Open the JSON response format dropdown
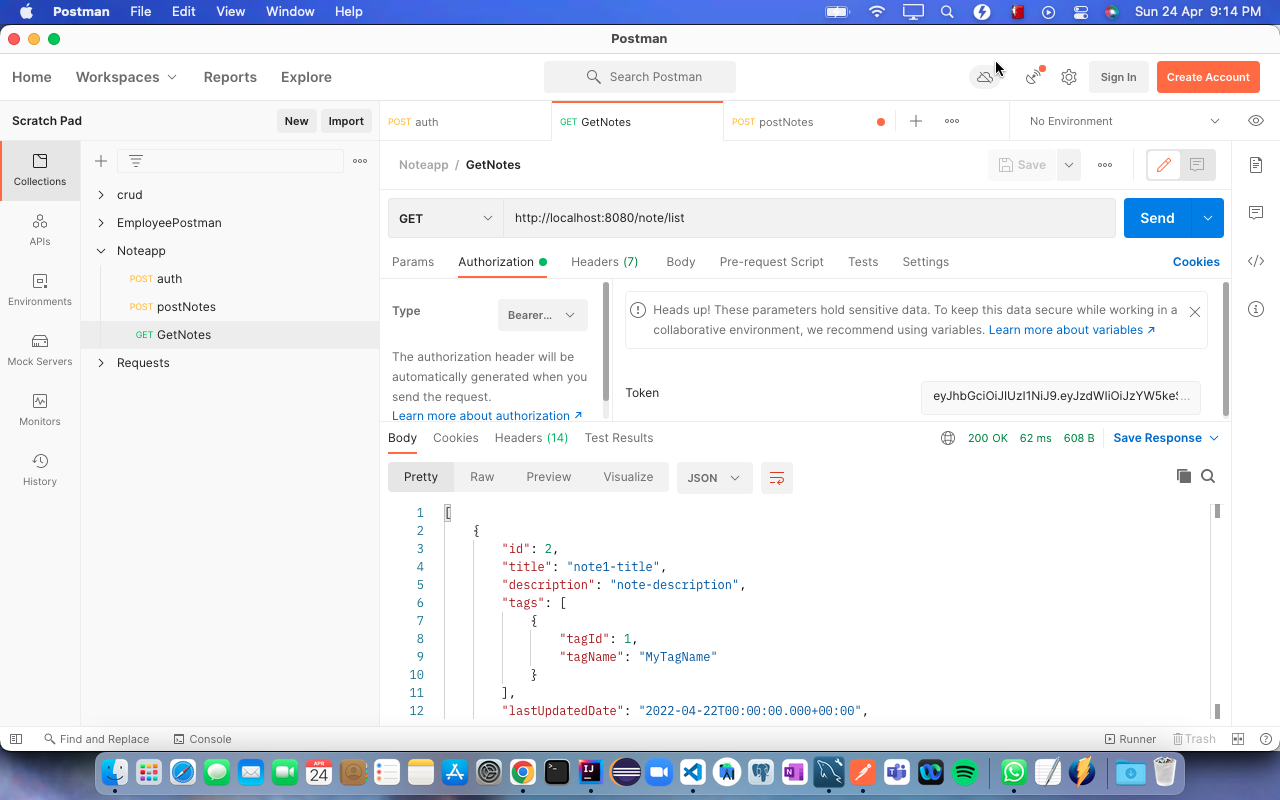Viewport: 1280px width, 800px height. tap(715, 478)
